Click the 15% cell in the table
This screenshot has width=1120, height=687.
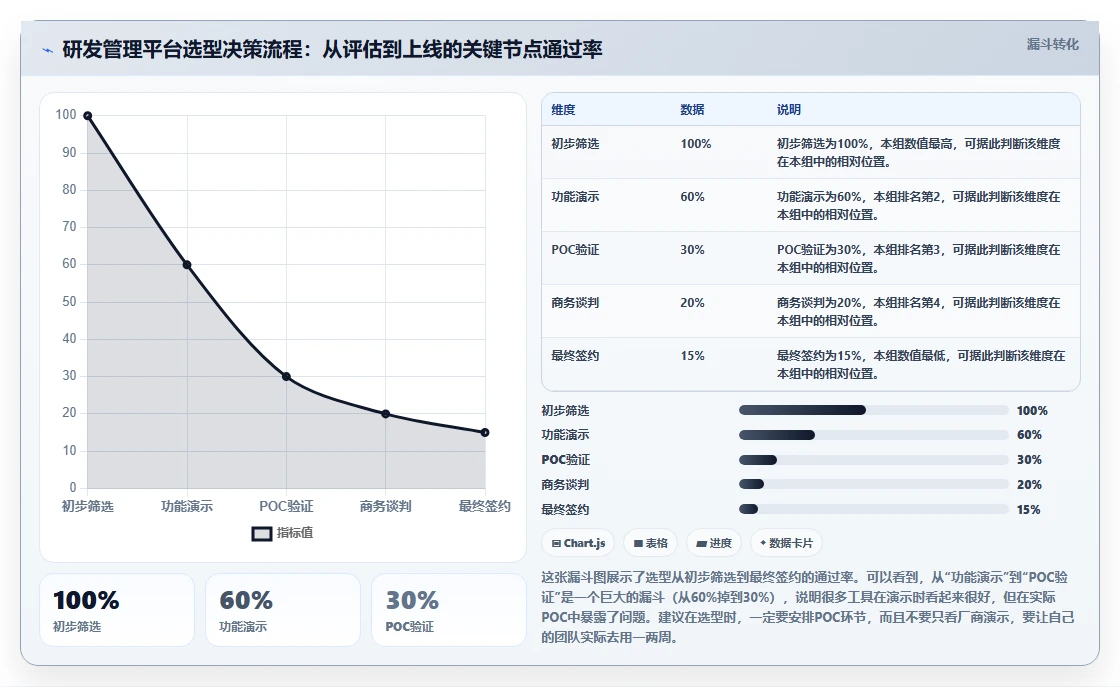(692, 355)
